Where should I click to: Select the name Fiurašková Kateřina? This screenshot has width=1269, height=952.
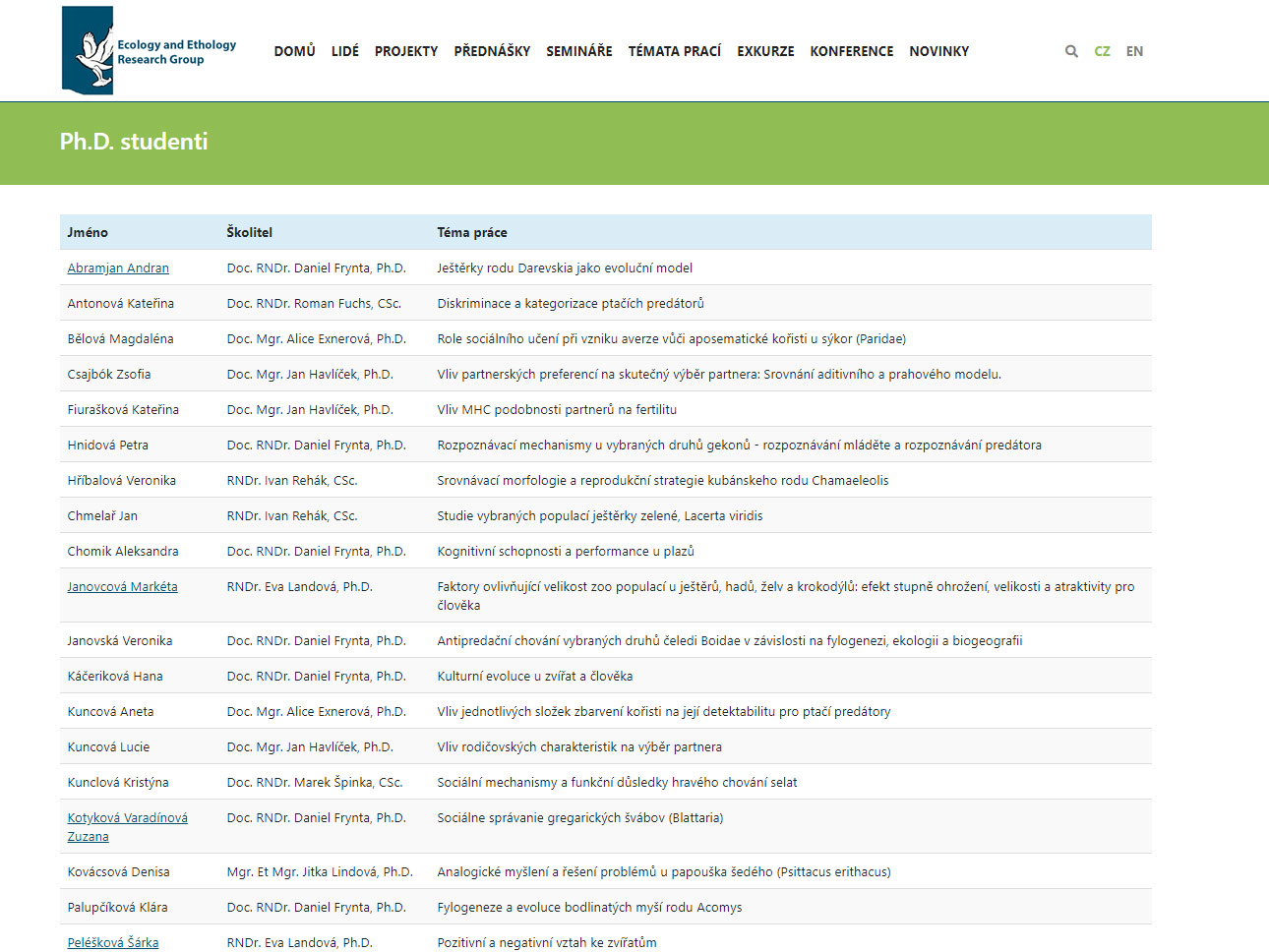tap(123, 409)
